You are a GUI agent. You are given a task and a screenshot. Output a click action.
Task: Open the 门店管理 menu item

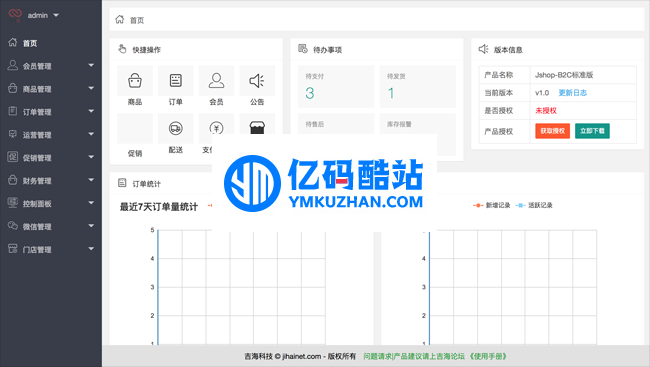tap(51, 249)
